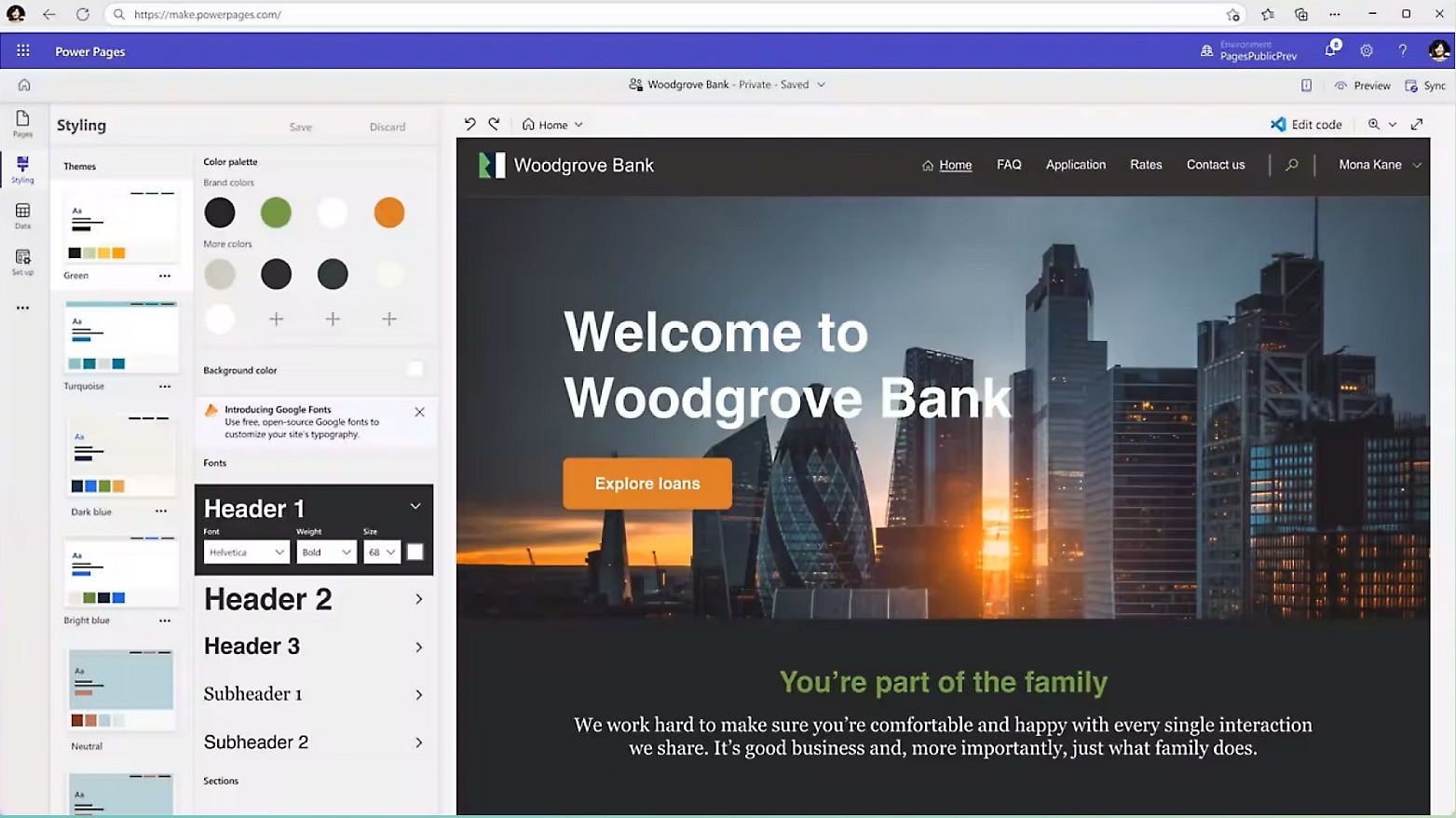Click Edit code button
Screen dimensions: 1456x818
click(x=1306, y=124)
